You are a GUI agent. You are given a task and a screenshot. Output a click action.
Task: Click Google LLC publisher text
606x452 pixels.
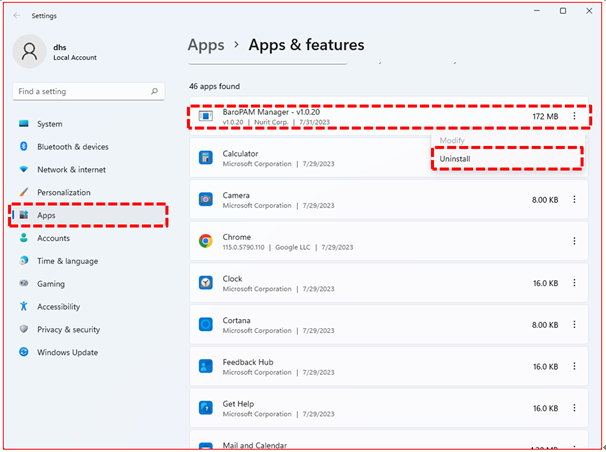[293, 247]
